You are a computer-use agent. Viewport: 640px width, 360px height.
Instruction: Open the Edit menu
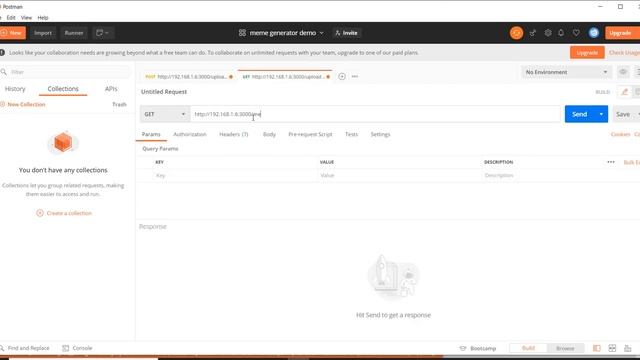[x=11, y=18]
